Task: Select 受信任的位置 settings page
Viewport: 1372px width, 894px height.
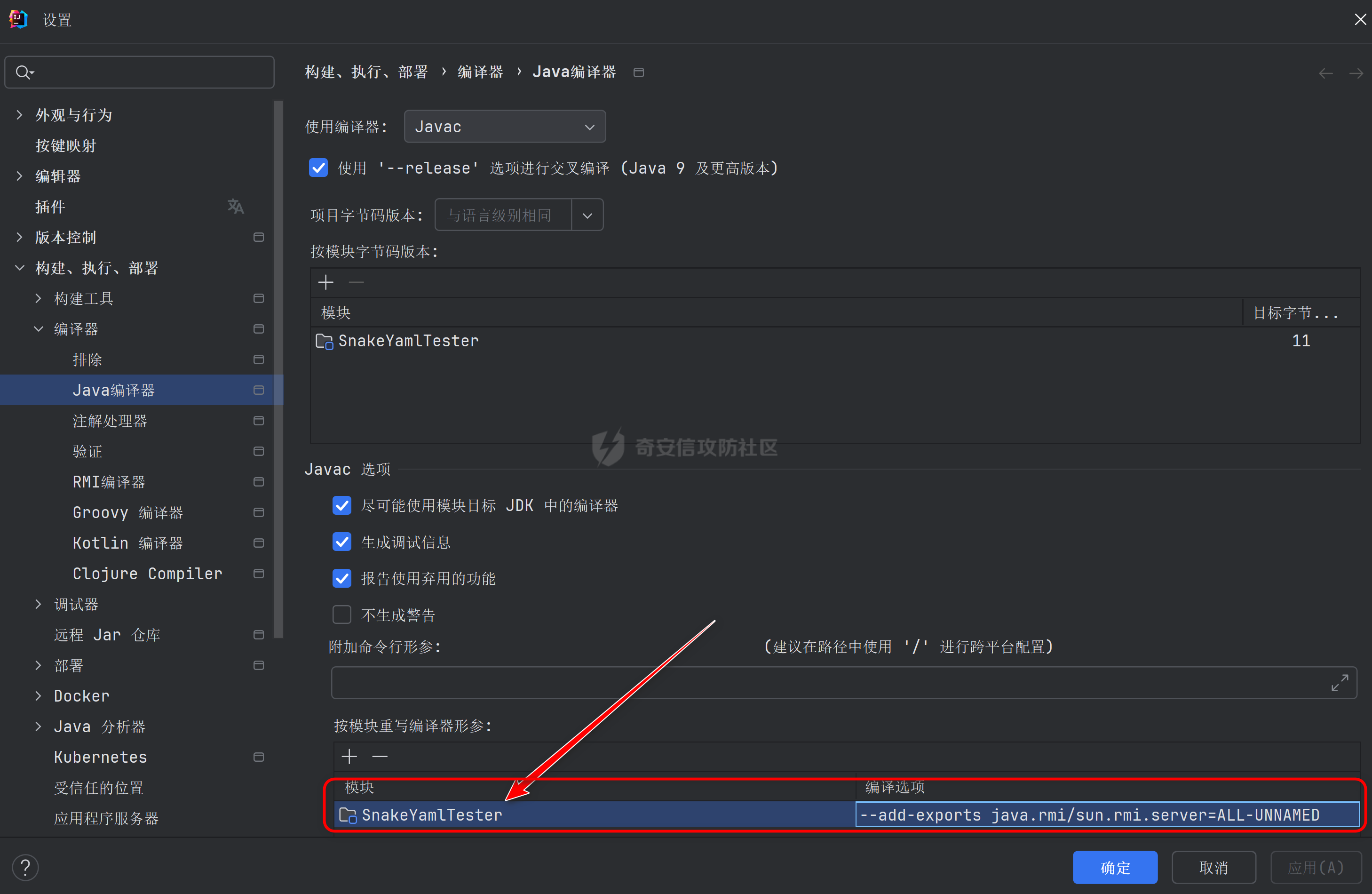Action: tap(99, 787)
